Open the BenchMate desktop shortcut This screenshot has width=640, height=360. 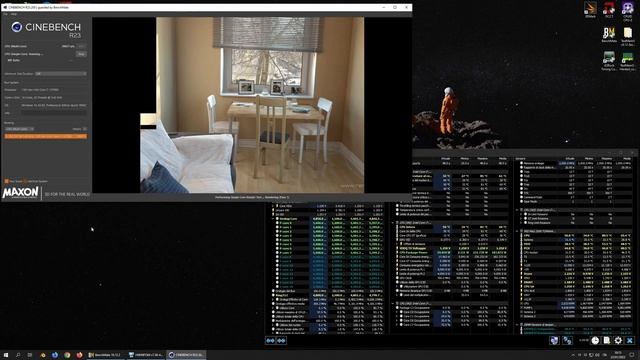pyautogui.click(x=609, y=35)
